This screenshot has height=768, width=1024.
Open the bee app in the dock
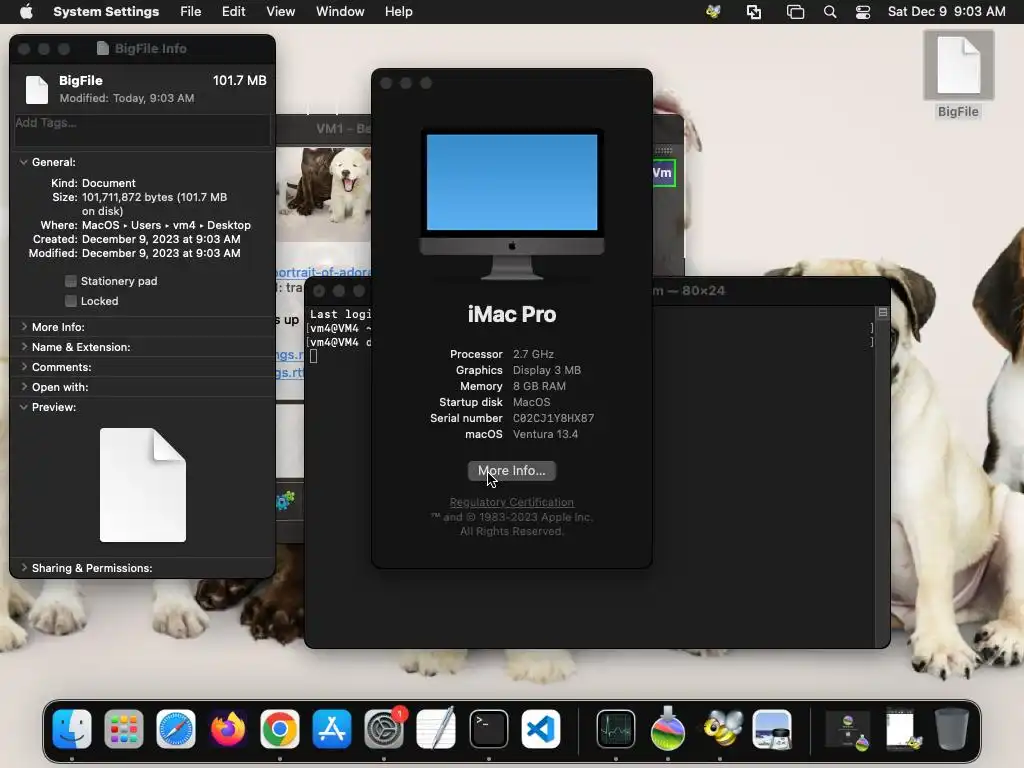pos(720,729)
